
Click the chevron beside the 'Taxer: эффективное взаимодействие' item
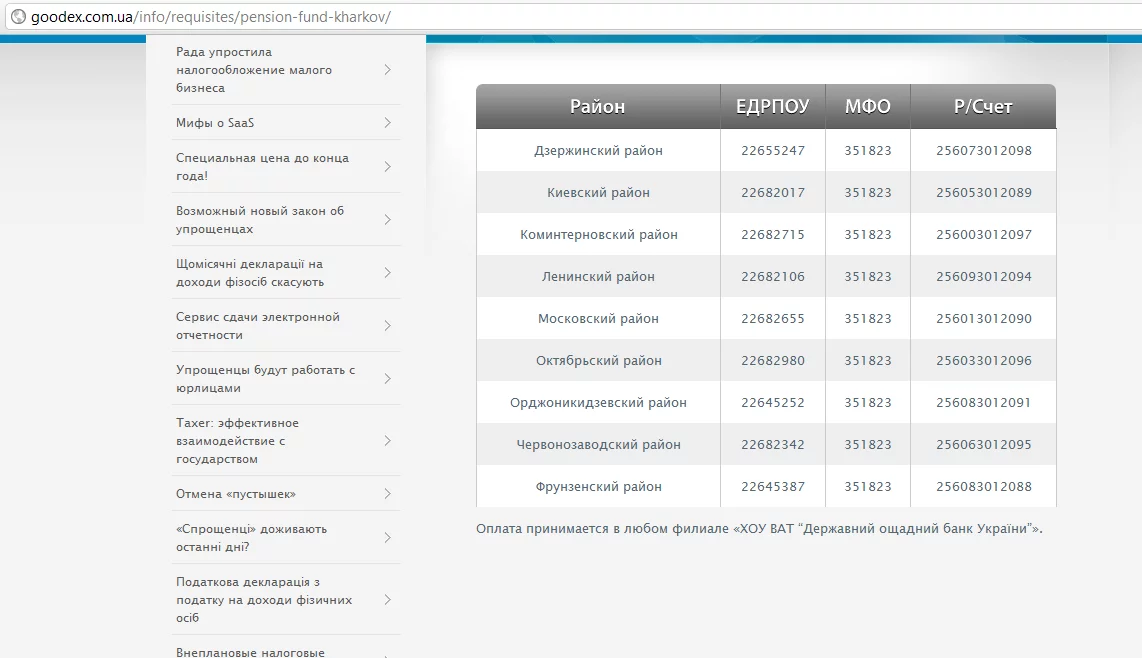(387, 441)
